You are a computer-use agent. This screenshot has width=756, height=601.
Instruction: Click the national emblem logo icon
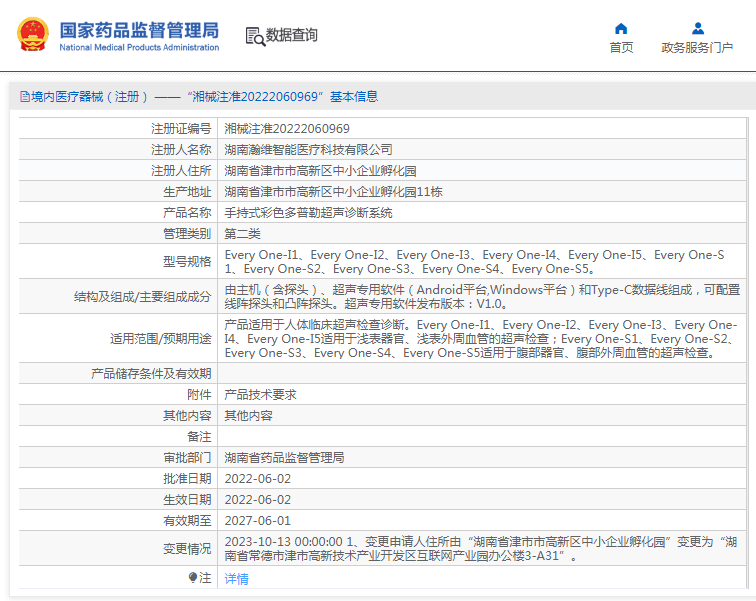click(33, 34)
